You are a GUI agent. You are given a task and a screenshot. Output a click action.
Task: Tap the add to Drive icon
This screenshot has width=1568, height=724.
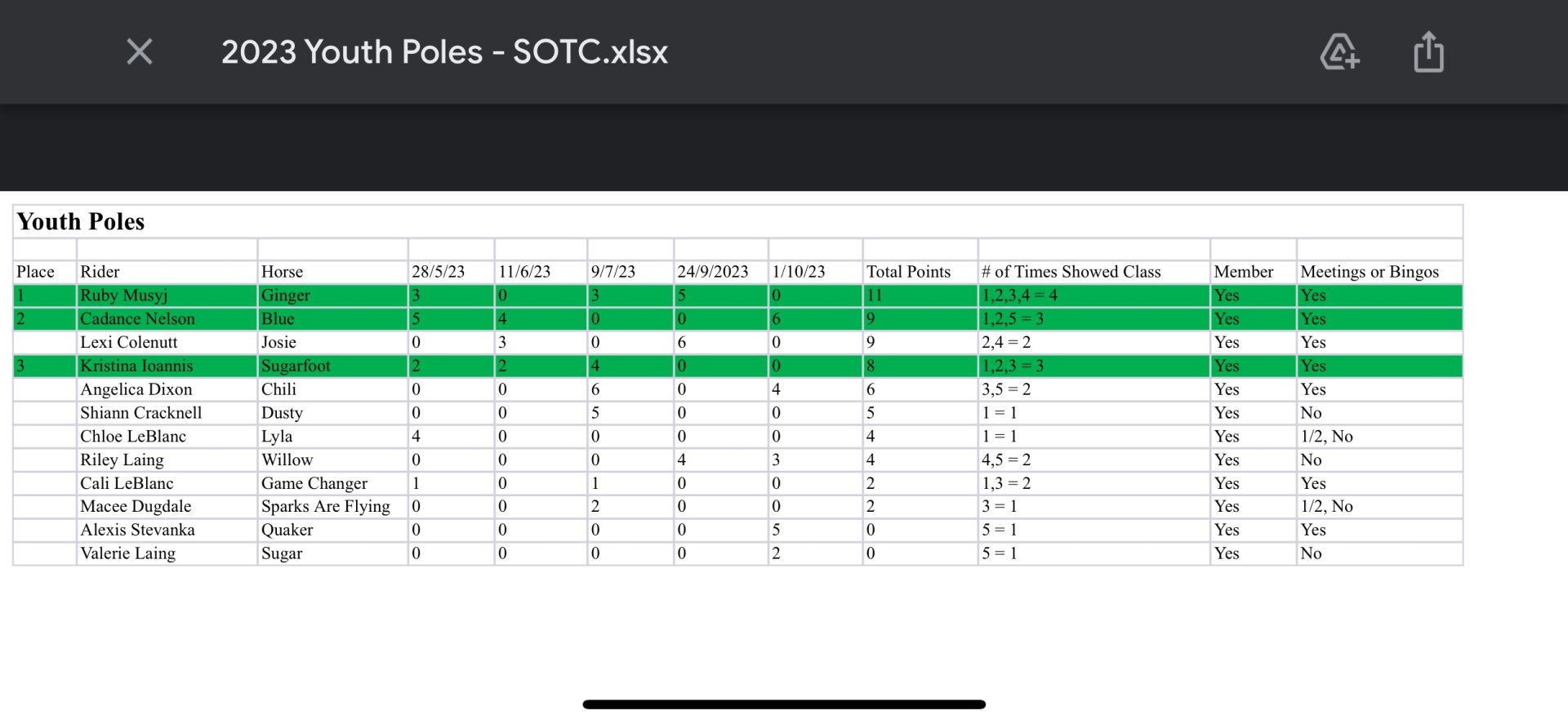coord(1339,51)
